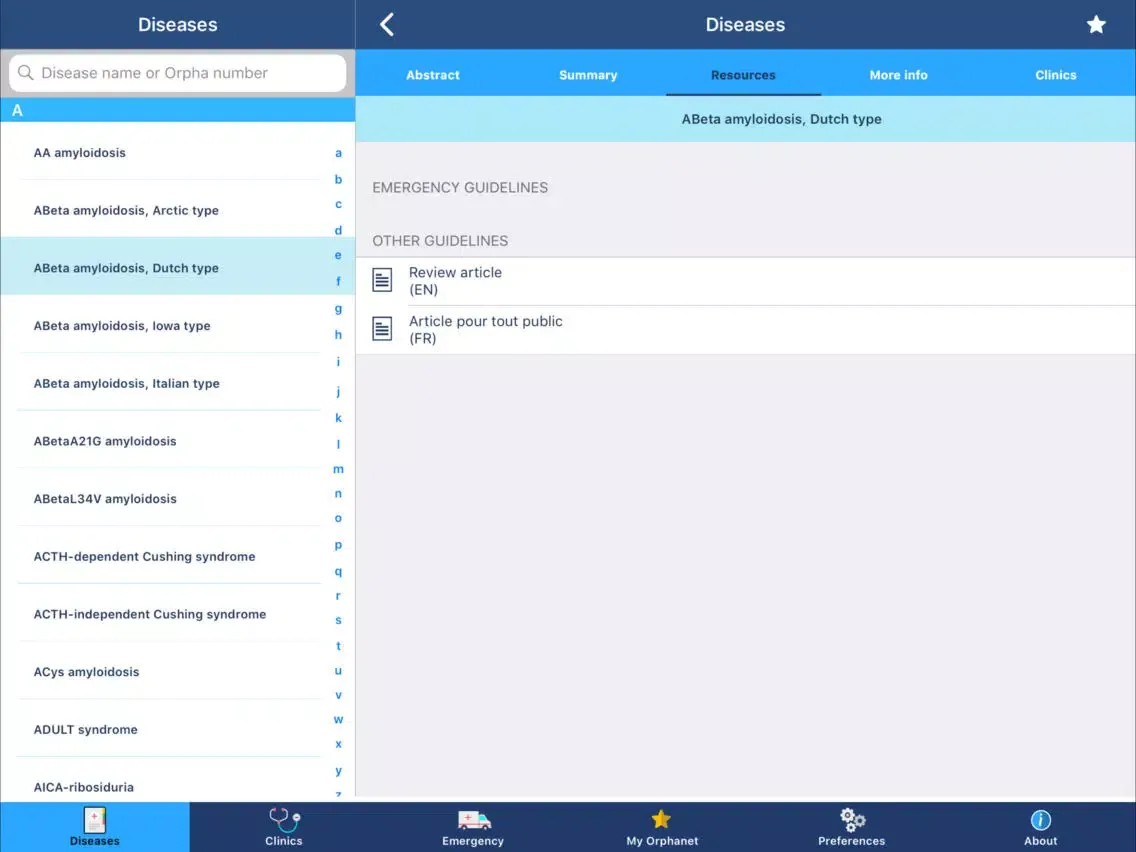Open the Clinics tab at top

coord(1055,75)
